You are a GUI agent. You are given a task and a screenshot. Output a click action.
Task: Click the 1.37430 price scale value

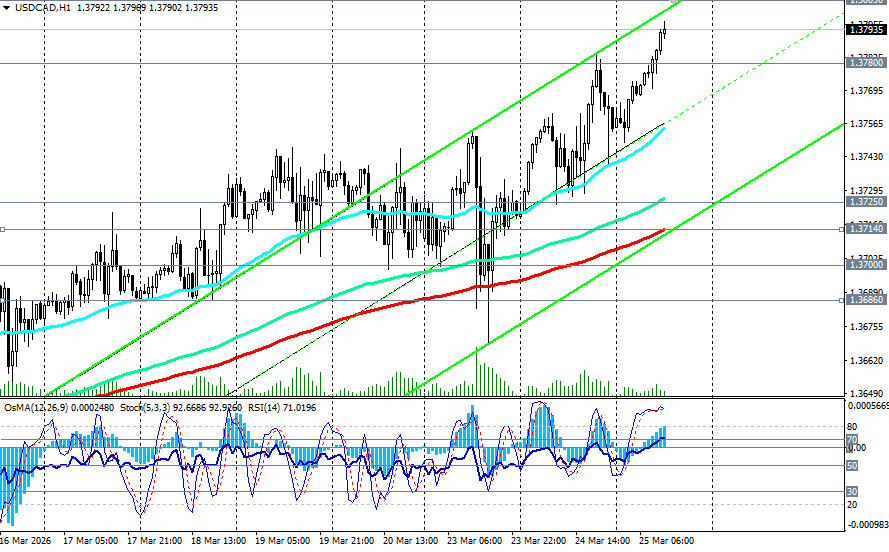point(866,156)
